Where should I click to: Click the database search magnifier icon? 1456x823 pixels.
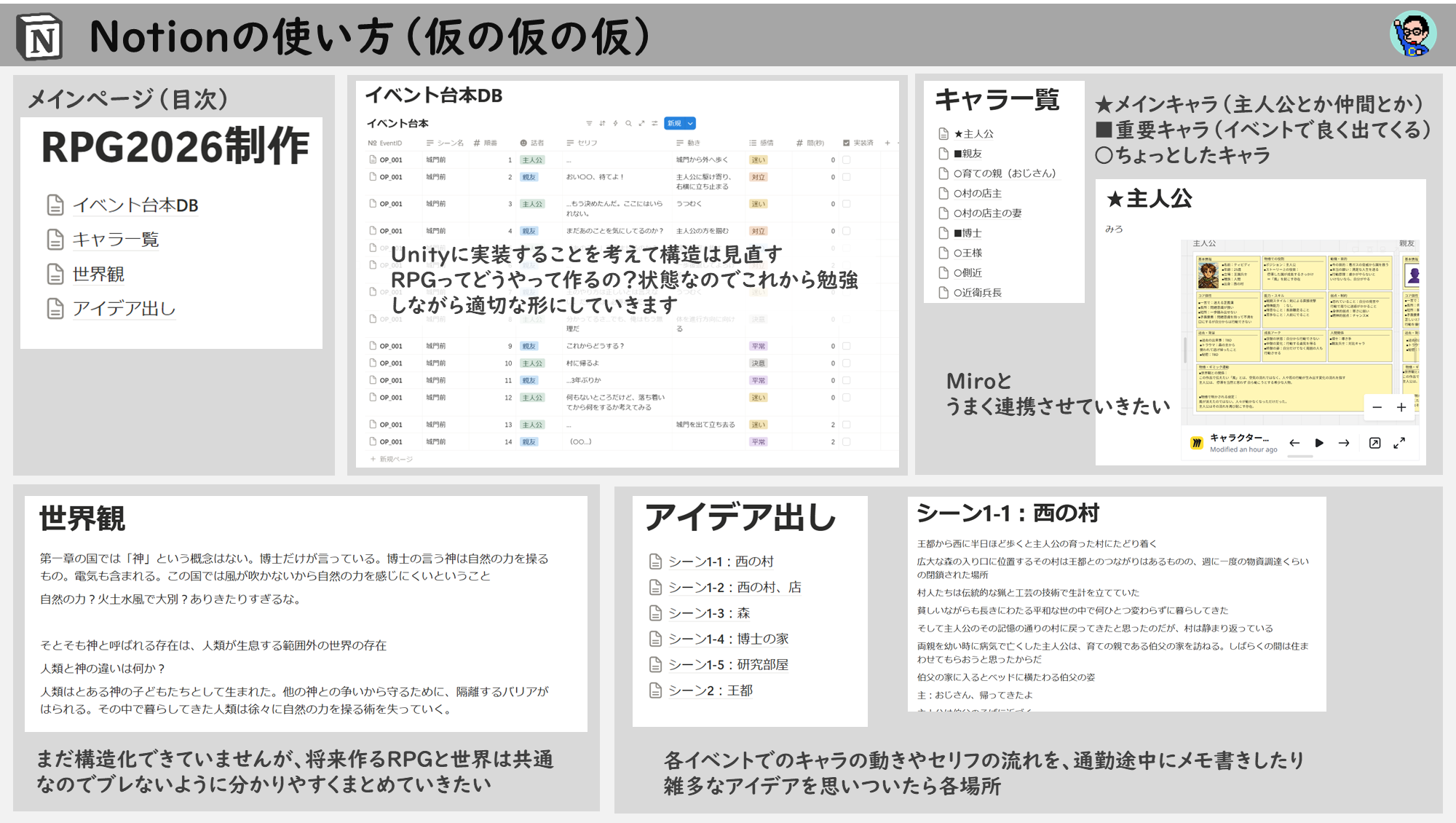click(628, 123)
